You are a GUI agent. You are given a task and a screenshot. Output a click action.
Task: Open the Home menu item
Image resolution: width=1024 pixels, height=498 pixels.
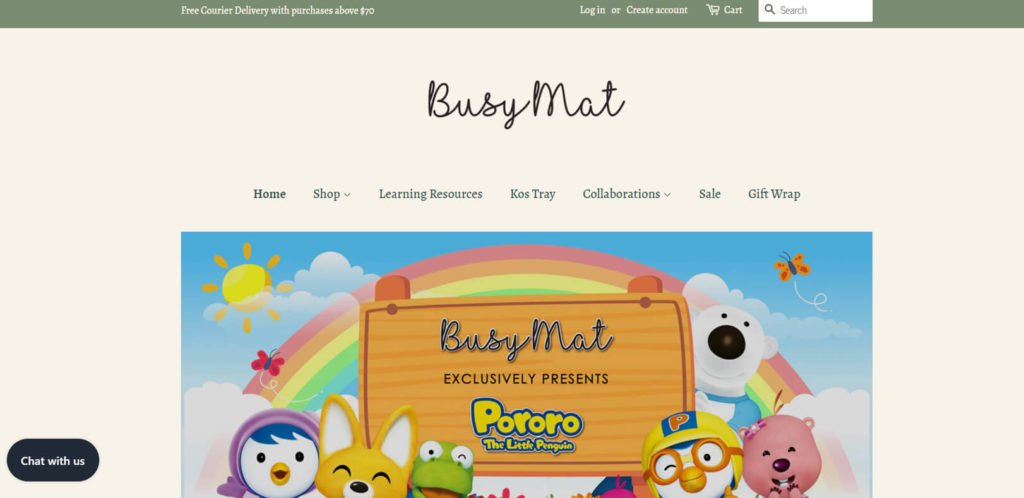[269, 194]
